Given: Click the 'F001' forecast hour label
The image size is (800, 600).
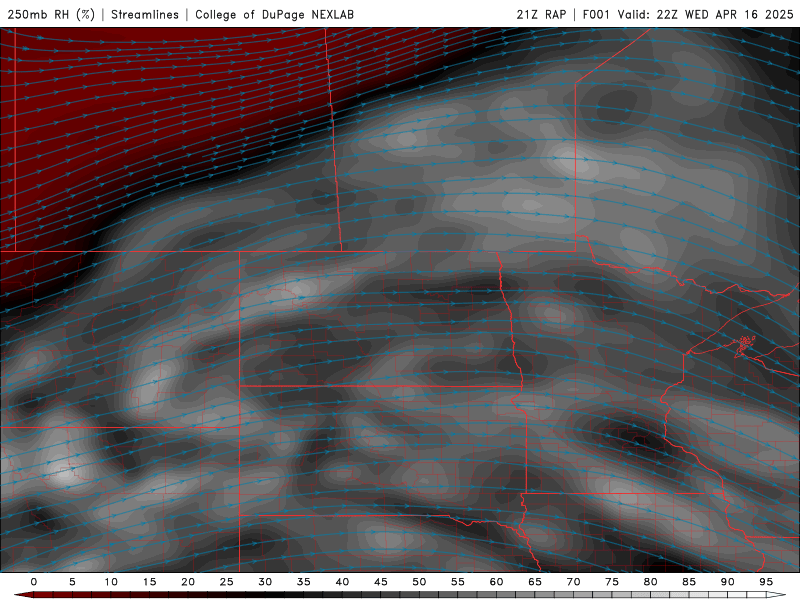Looking at the screenshot, I should pos(596,14).
